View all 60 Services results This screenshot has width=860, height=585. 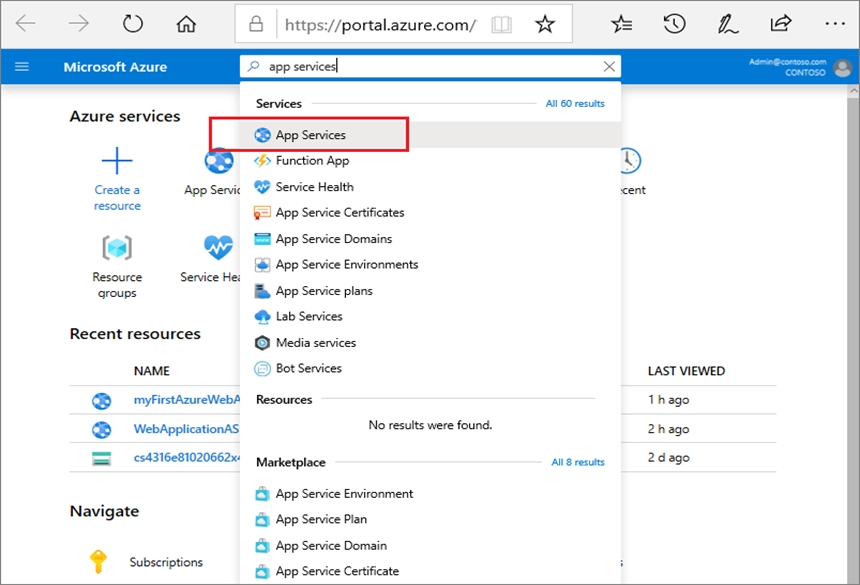tap(575, 103)
